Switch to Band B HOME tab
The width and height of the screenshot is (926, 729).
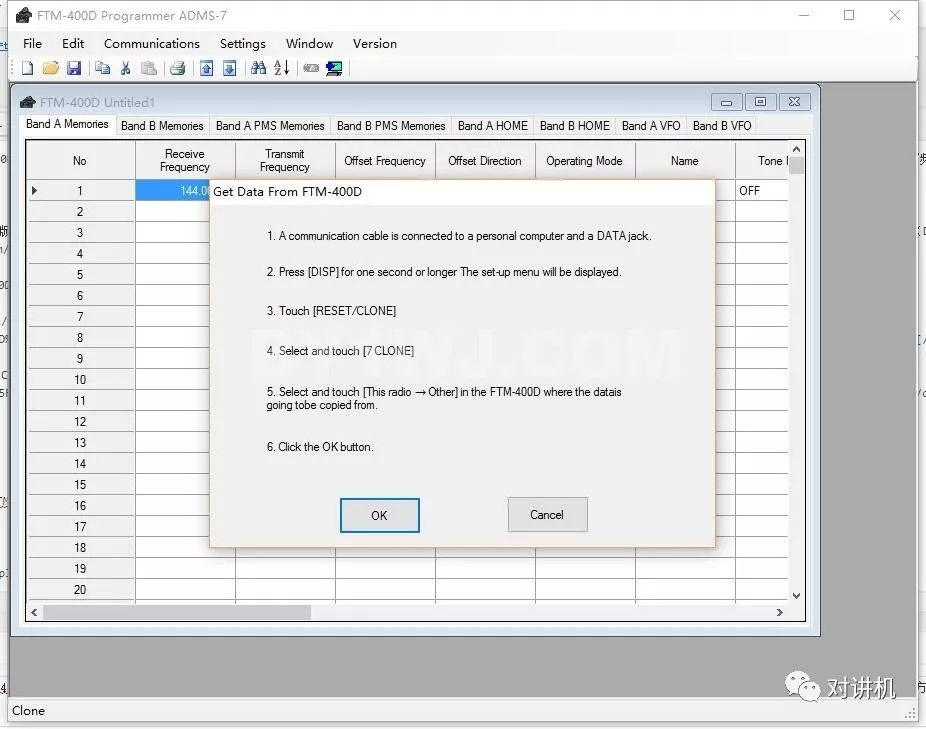pyautogui.click(x=575, y=126)
